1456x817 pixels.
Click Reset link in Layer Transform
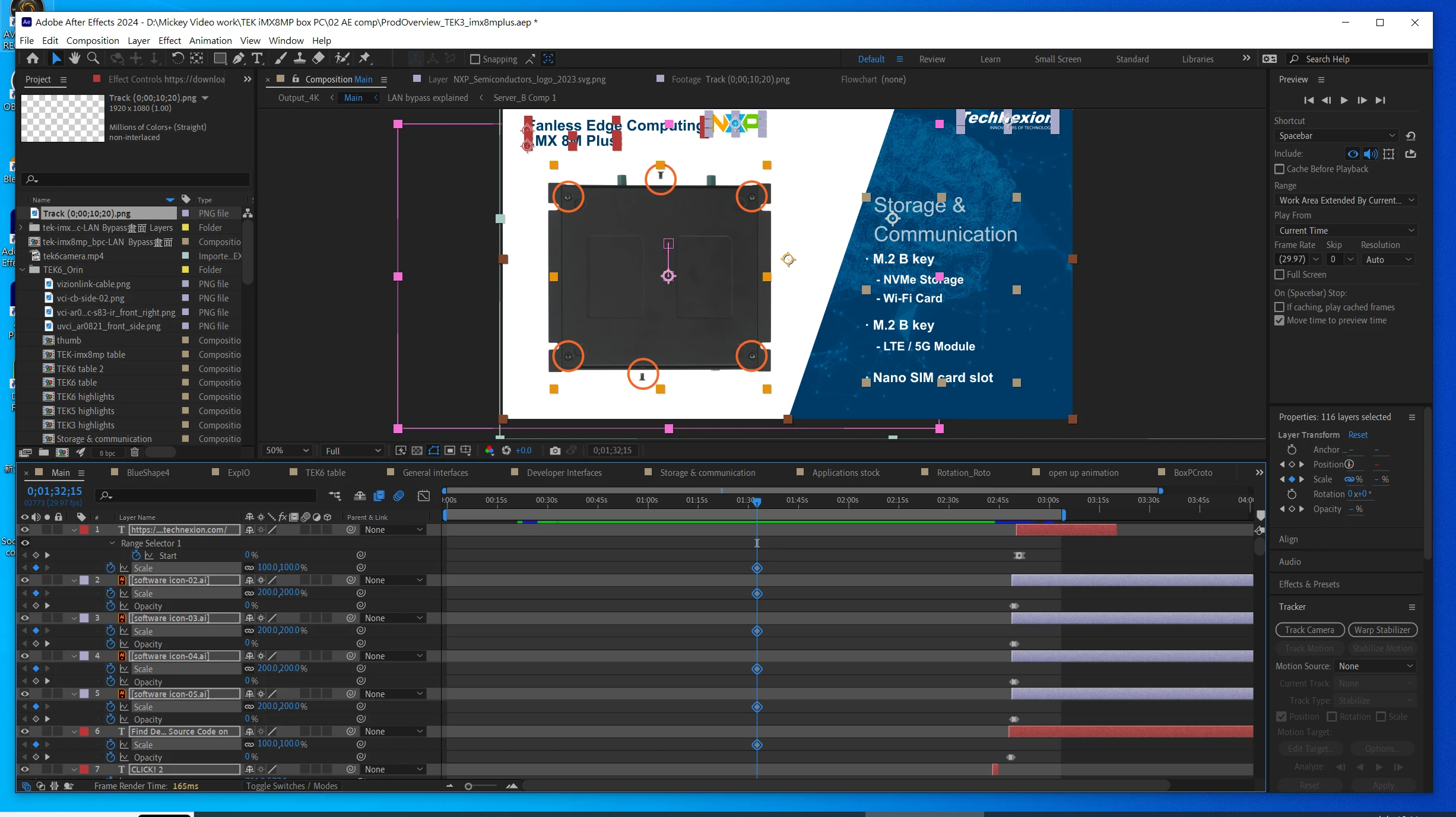[x=1357, y=435]
